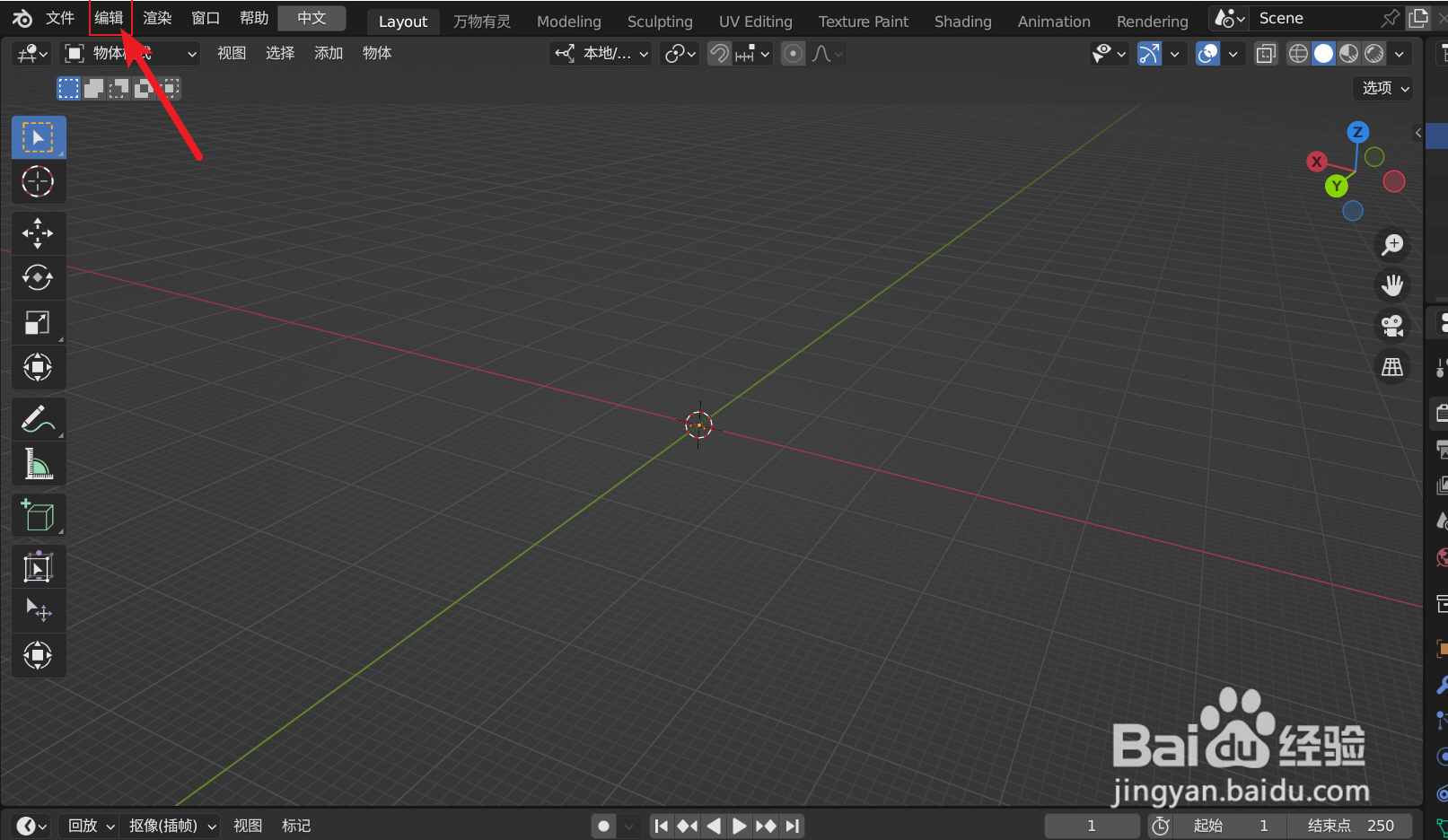Activate the Move tool
This screenshot has height=840, width=1448.
click(x=38, y=233)
